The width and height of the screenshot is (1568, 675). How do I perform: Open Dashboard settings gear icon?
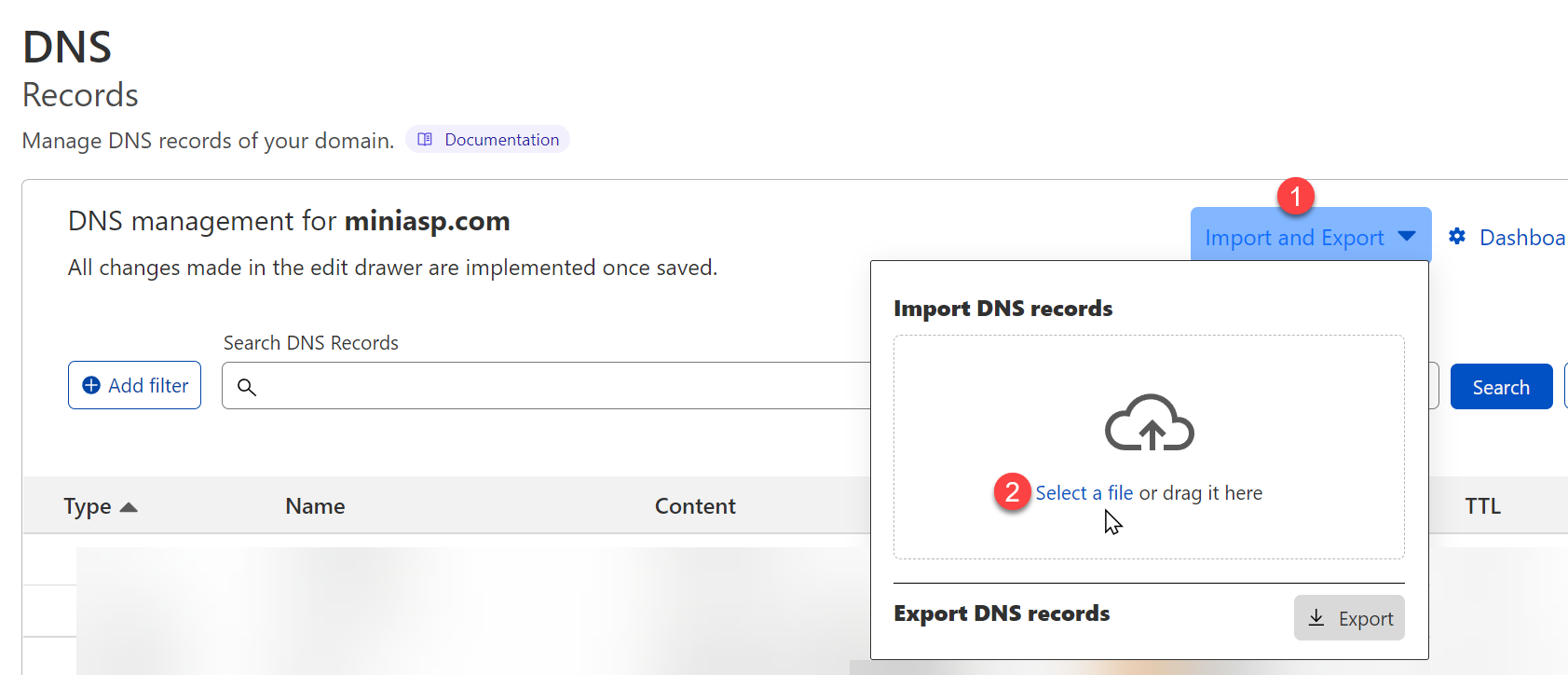(x=1457, y=237)
